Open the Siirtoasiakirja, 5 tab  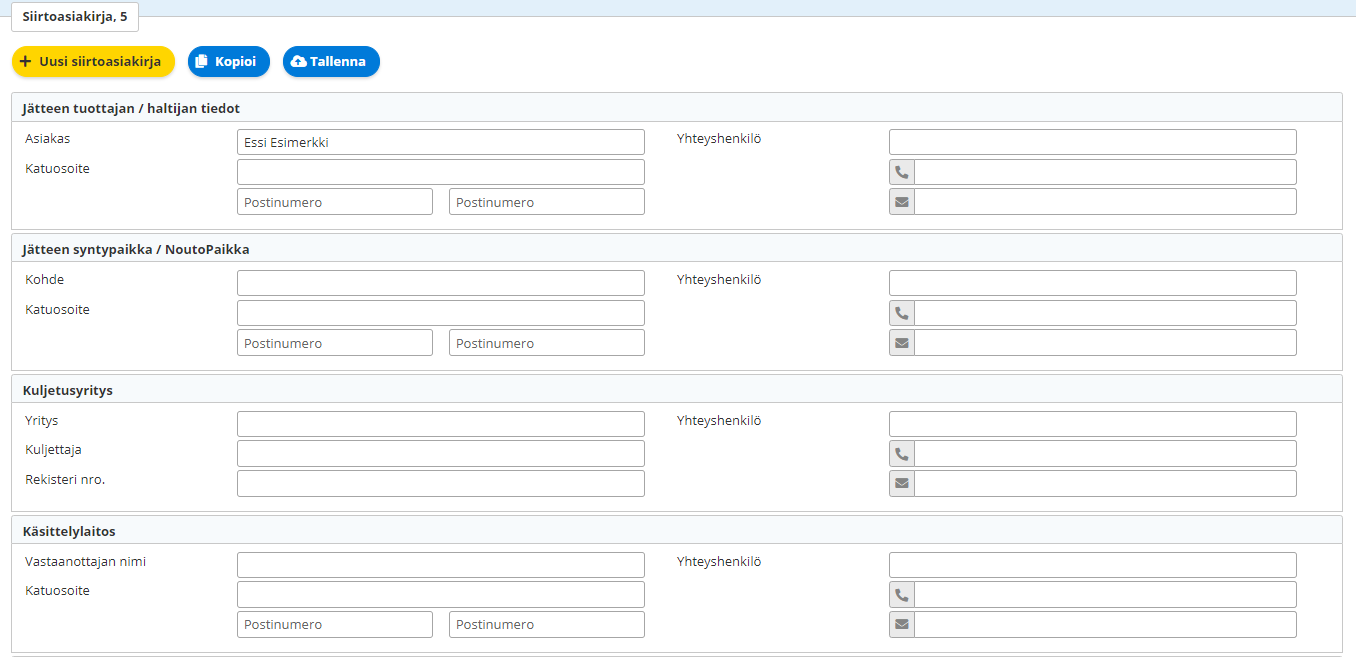tap(75, 17)
